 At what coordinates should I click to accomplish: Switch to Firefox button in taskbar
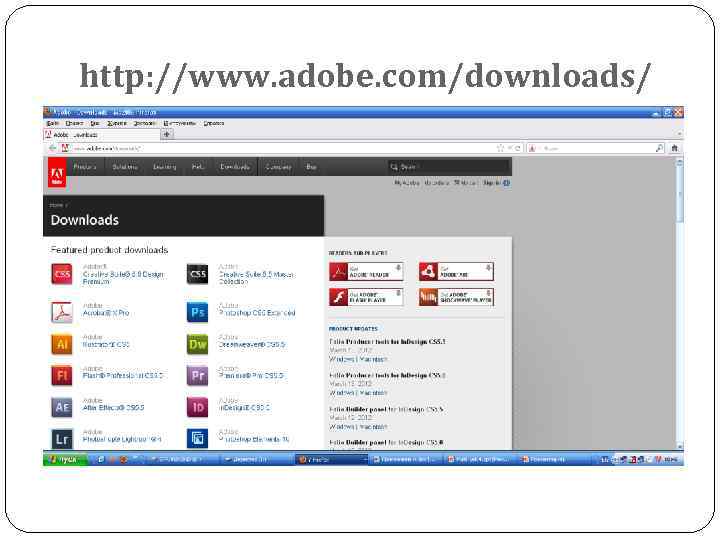coord(332,459)
